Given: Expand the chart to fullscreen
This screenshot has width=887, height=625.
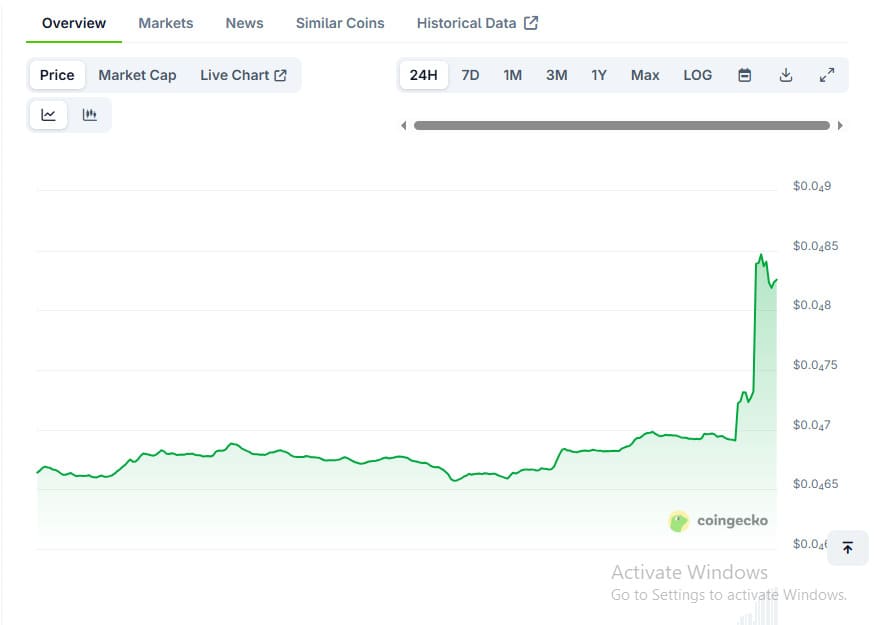Looking at the screenshot, I should click(827, 75).
